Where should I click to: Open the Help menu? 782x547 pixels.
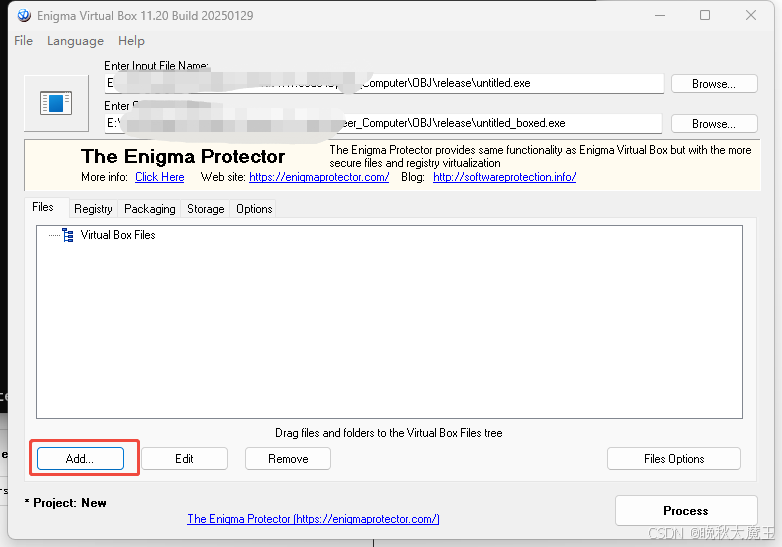131,41
